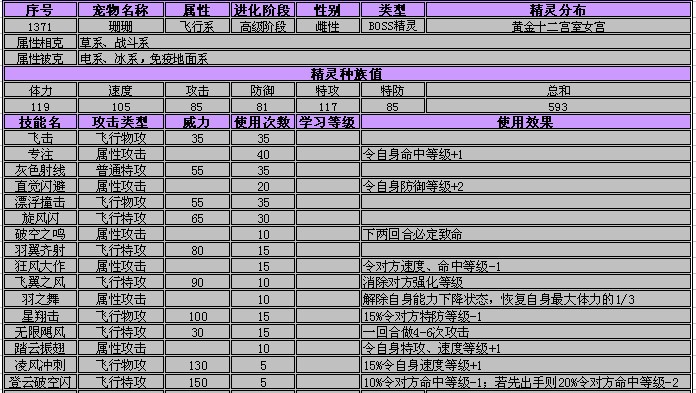Viewport: 696px width, 393px height.
Task: Select the 黄金十二宫室女宫 distribution cell
Action: tap(558, 26)
